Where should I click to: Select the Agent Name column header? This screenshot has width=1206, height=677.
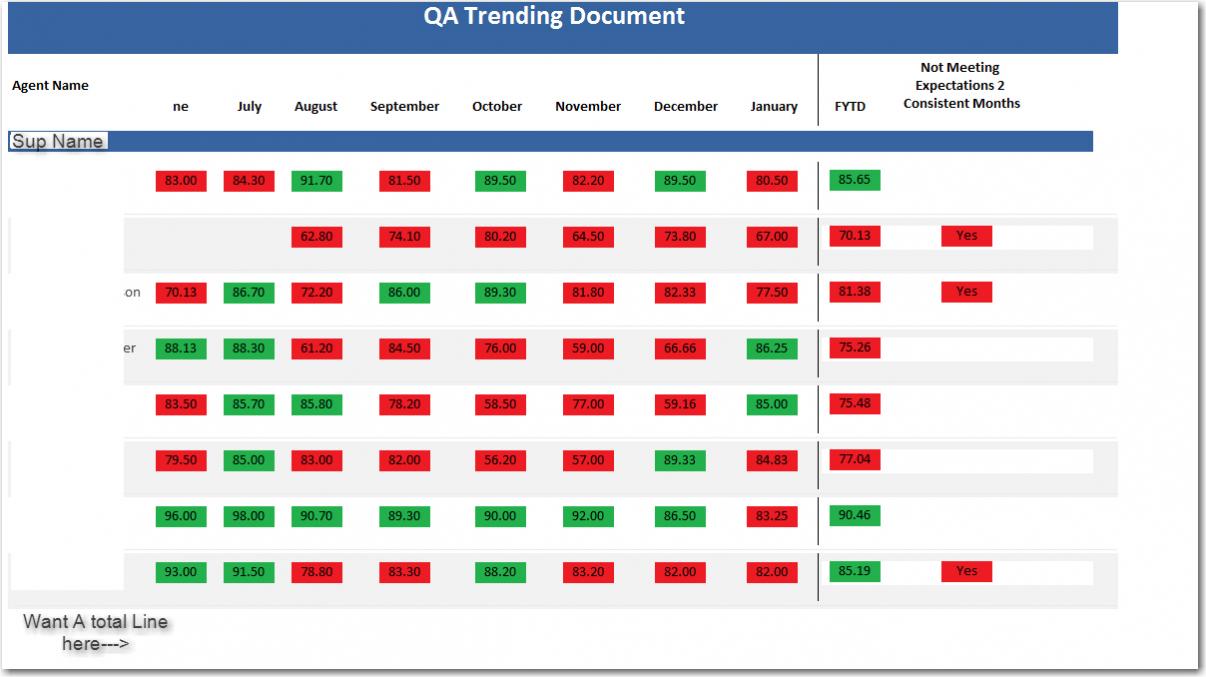click(50, 86)
